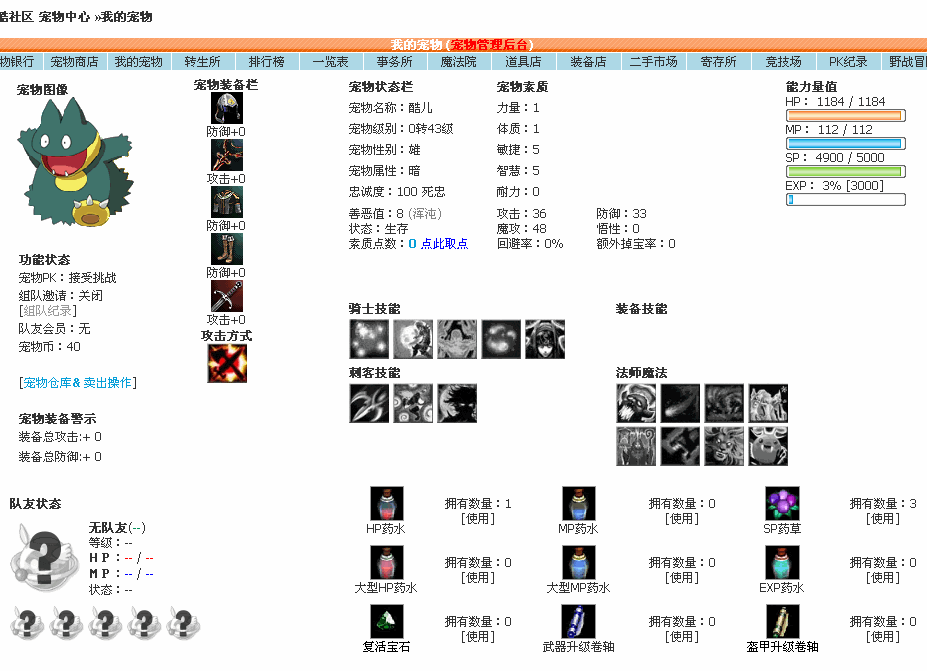The image size is (927, 671).
Task: Open the 组队纪录 link
Action: (x=47, y=310)
